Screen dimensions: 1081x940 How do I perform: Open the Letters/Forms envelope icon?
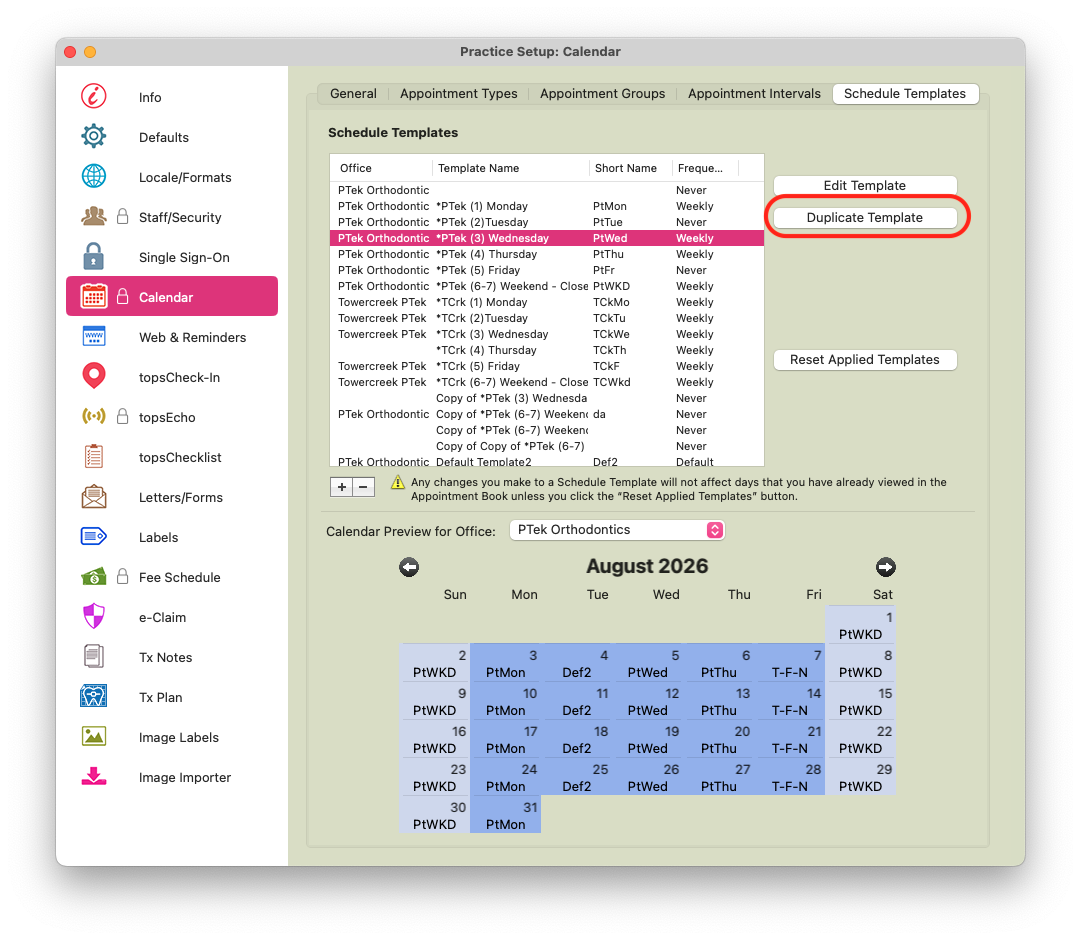pos(94,497)
